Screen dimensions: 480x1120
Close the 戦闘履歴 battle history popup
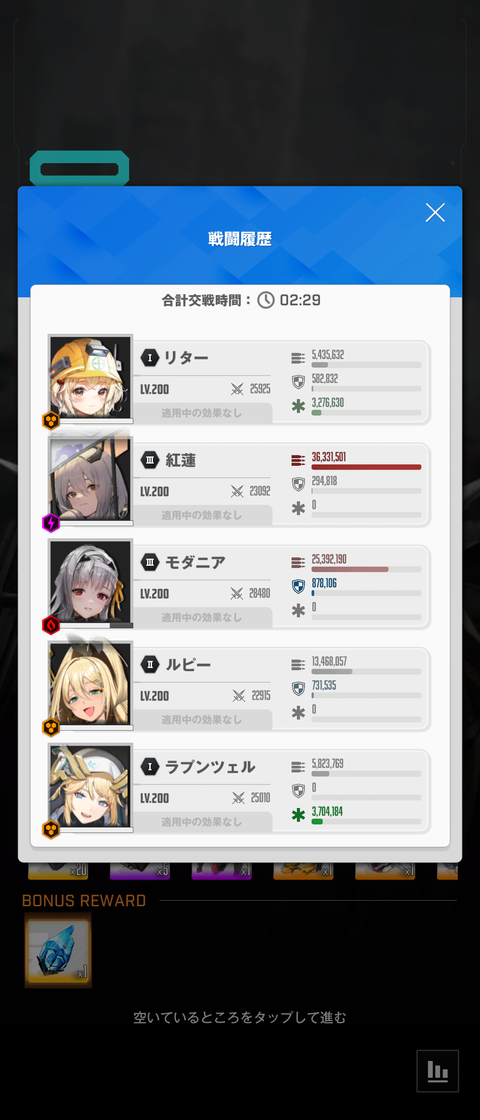[435, 212]
